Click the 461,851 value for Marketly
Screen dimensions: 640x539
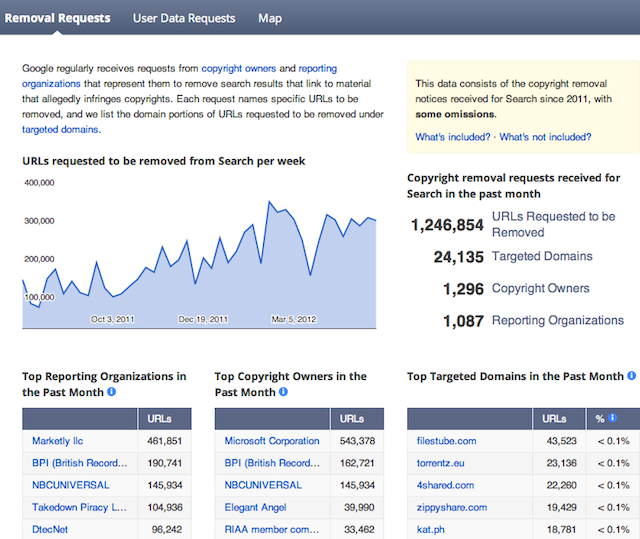(x=164, y=441)
